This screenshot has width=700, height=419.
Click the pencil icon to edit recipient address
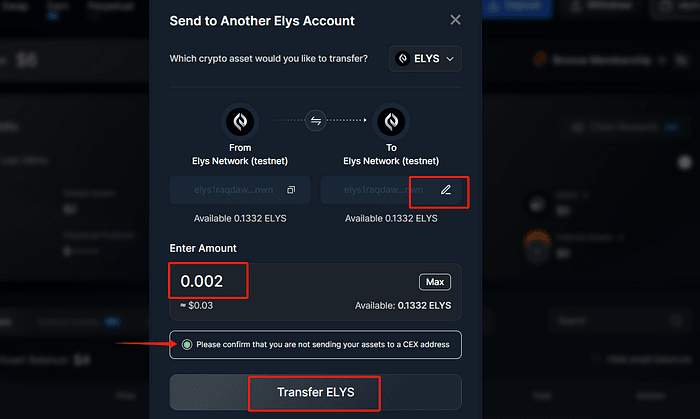(x=446, y=190)
